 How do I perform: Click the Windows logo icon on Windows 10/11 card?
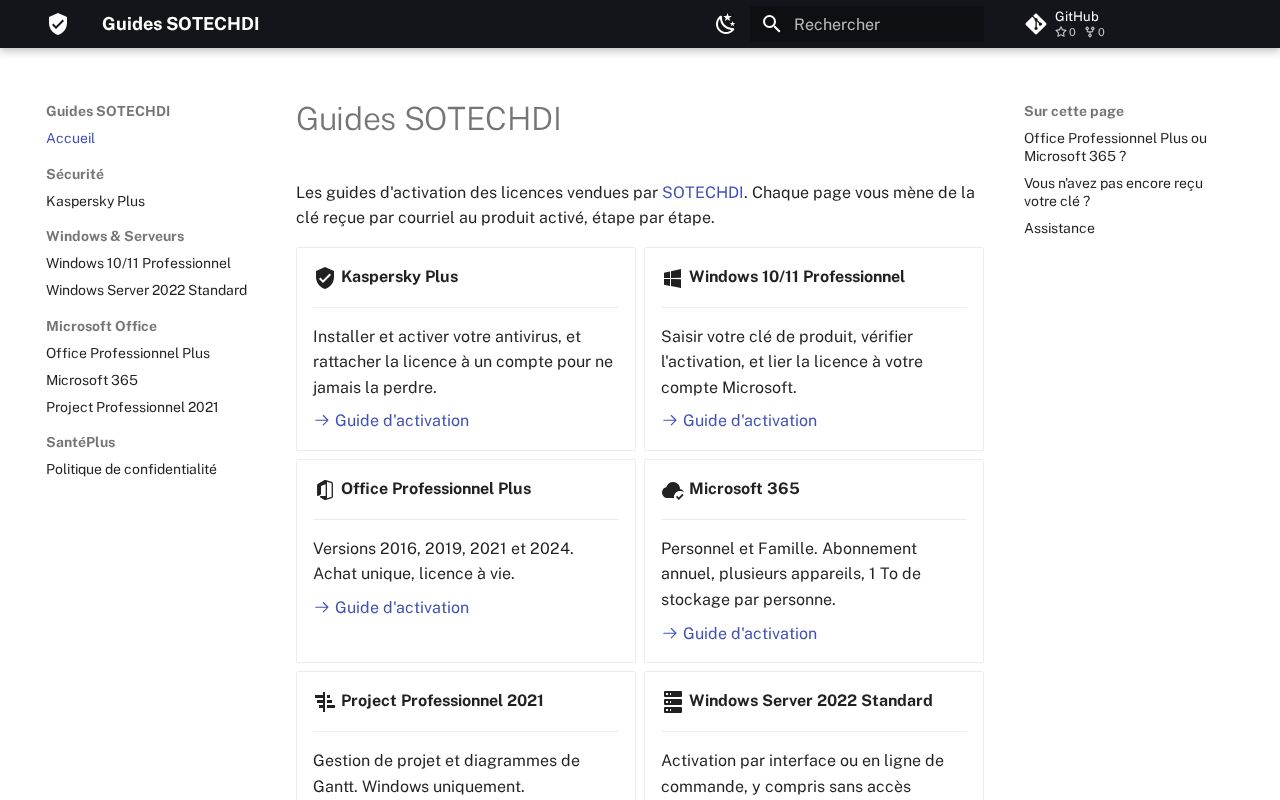click(672, 278)
